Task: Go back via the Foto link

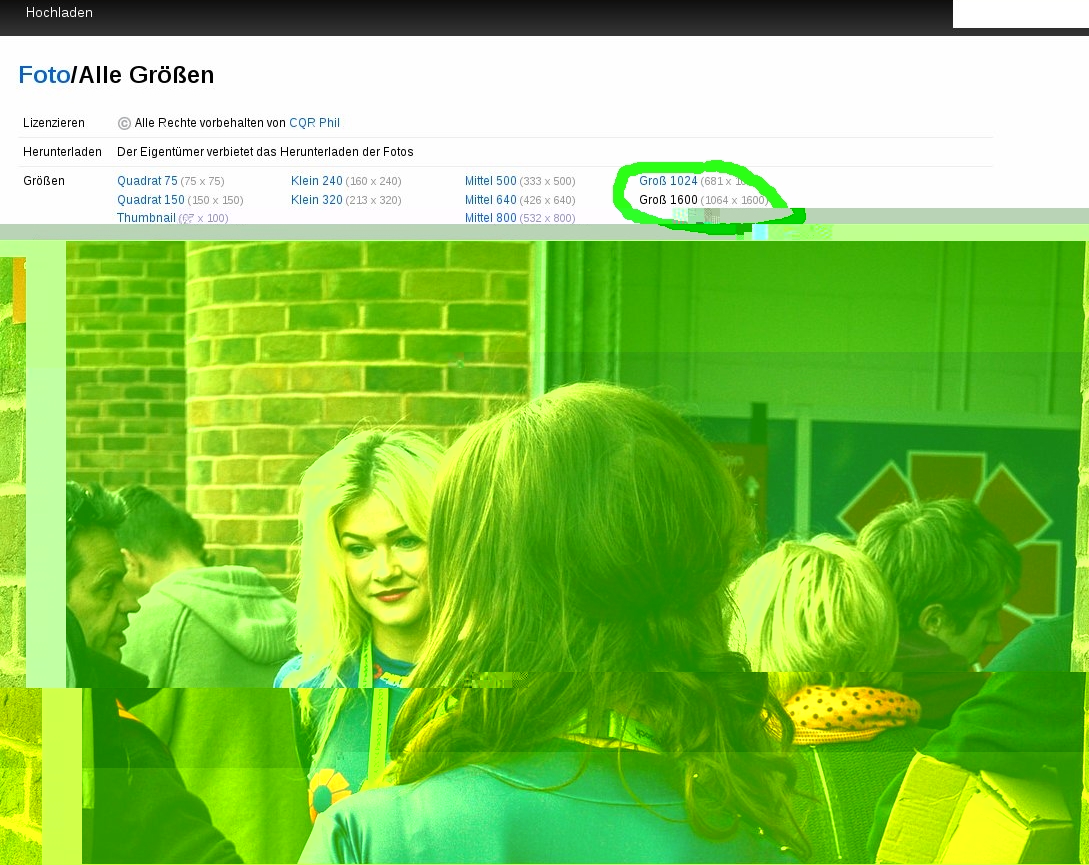Action: coord(44,75)
